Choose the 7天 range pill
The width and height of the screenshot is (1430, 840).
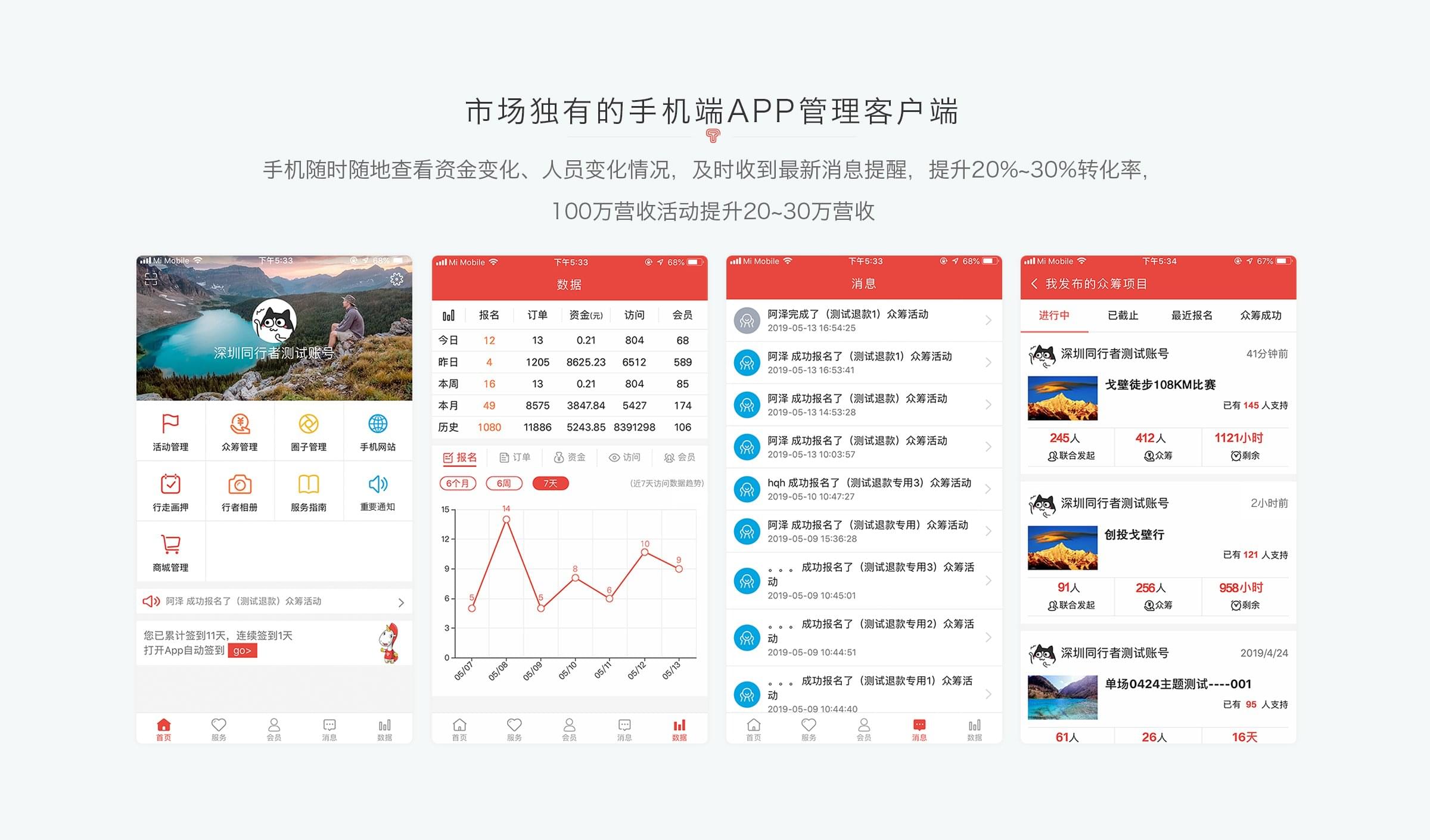(x=551, y=483)
